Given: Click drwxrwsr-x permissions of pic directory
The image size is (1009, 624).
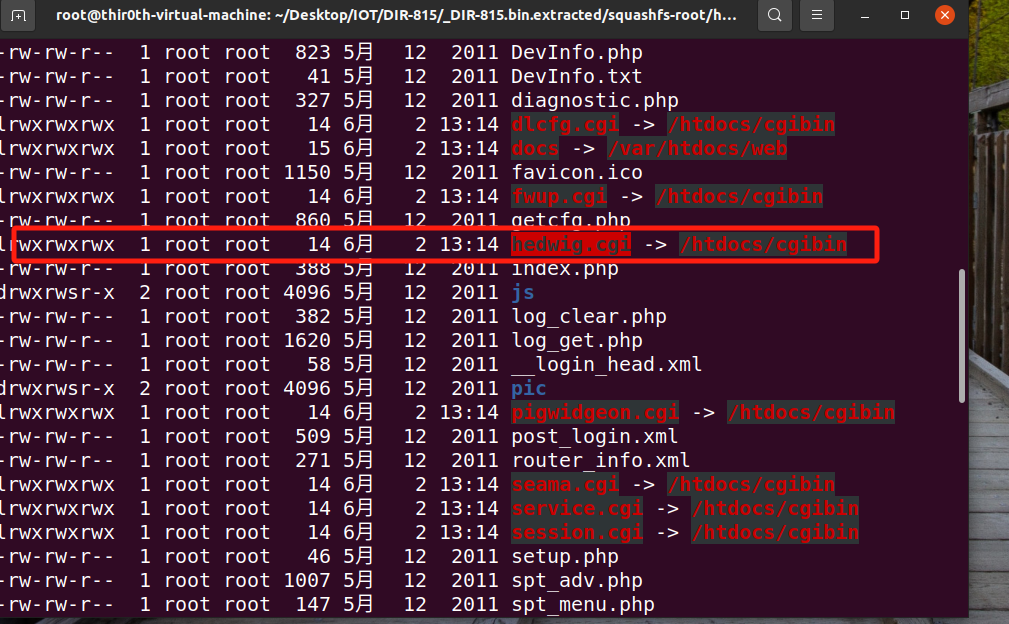Looking at the screenshot, I should pyautogui.click(x=58, y=389).
